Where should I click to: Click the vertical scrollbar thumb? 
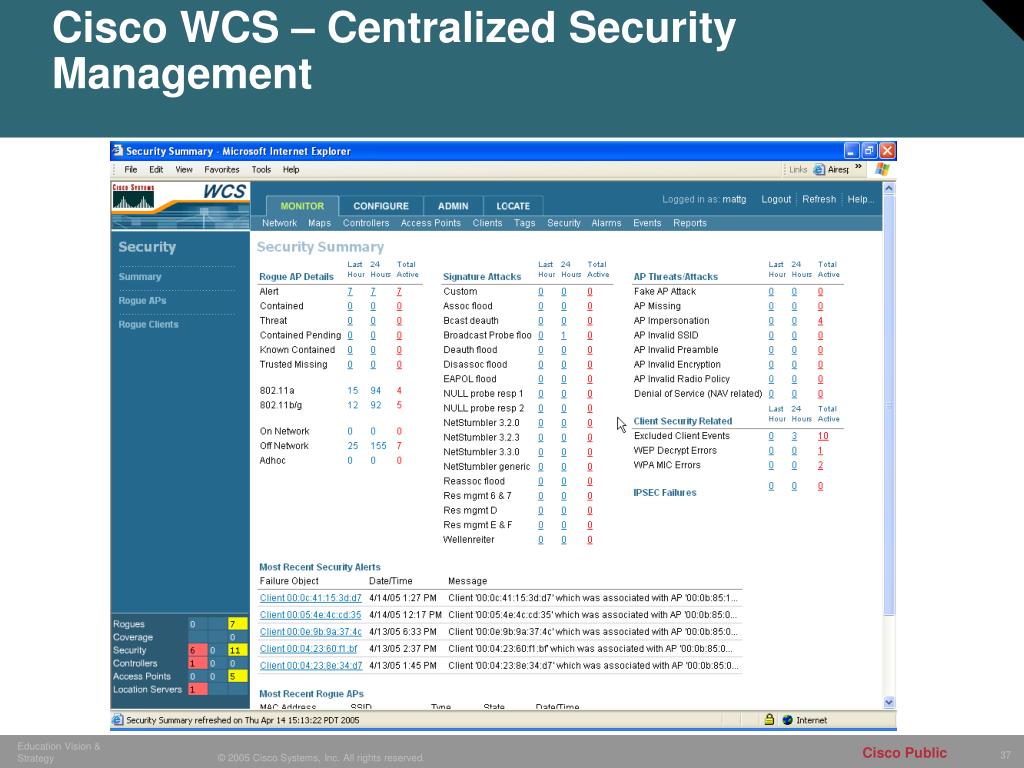pos(889,405)
